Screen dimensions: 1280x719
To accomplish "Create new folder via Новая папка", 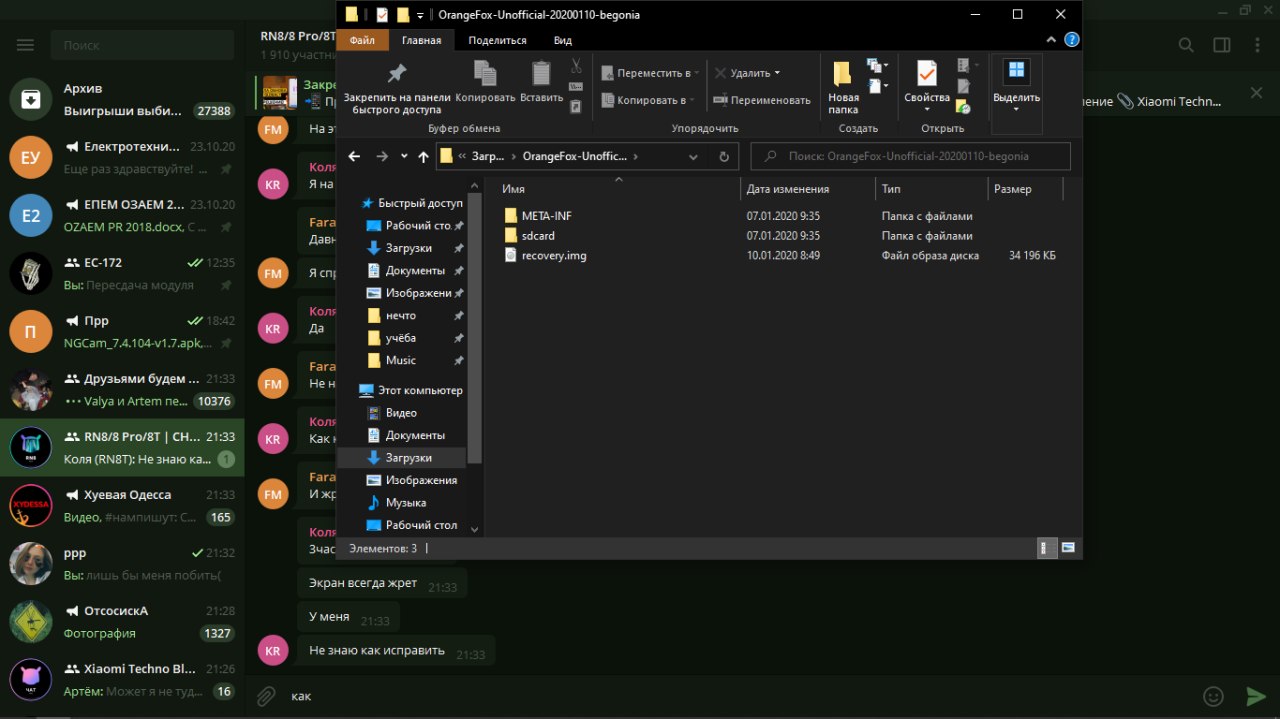I will click(843, 89).
